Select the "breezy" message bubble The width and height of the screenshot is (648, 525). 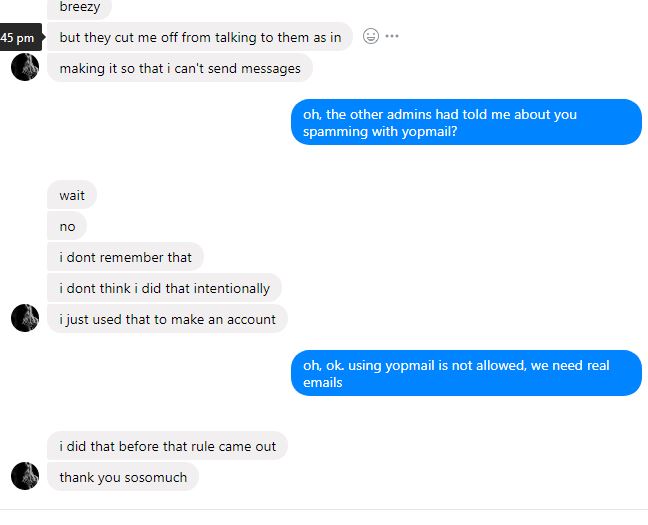pyautogui.click(x=80, y=7)
